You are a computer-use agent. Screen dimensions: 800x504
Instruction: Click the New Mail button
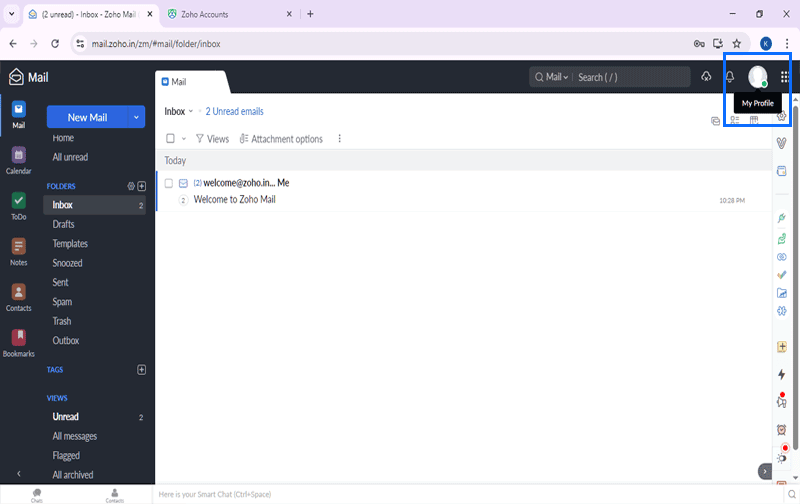point(87,117)
